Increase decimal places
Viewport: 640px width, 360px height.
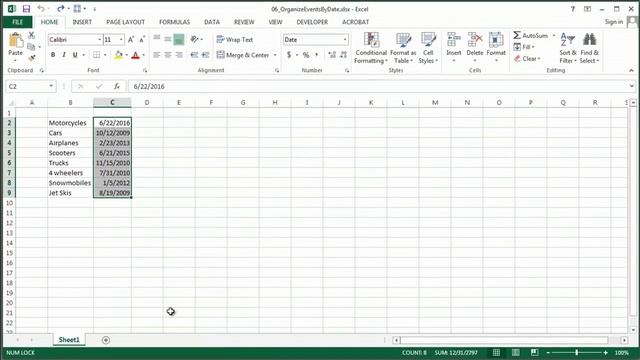click(x=332, y=55)
